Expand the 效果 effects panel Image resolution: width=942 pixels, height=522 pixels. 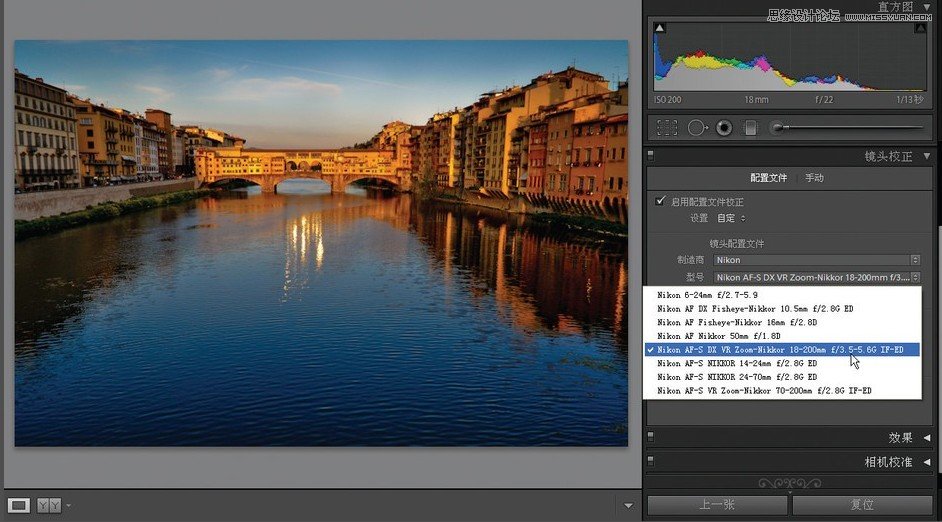927,438
